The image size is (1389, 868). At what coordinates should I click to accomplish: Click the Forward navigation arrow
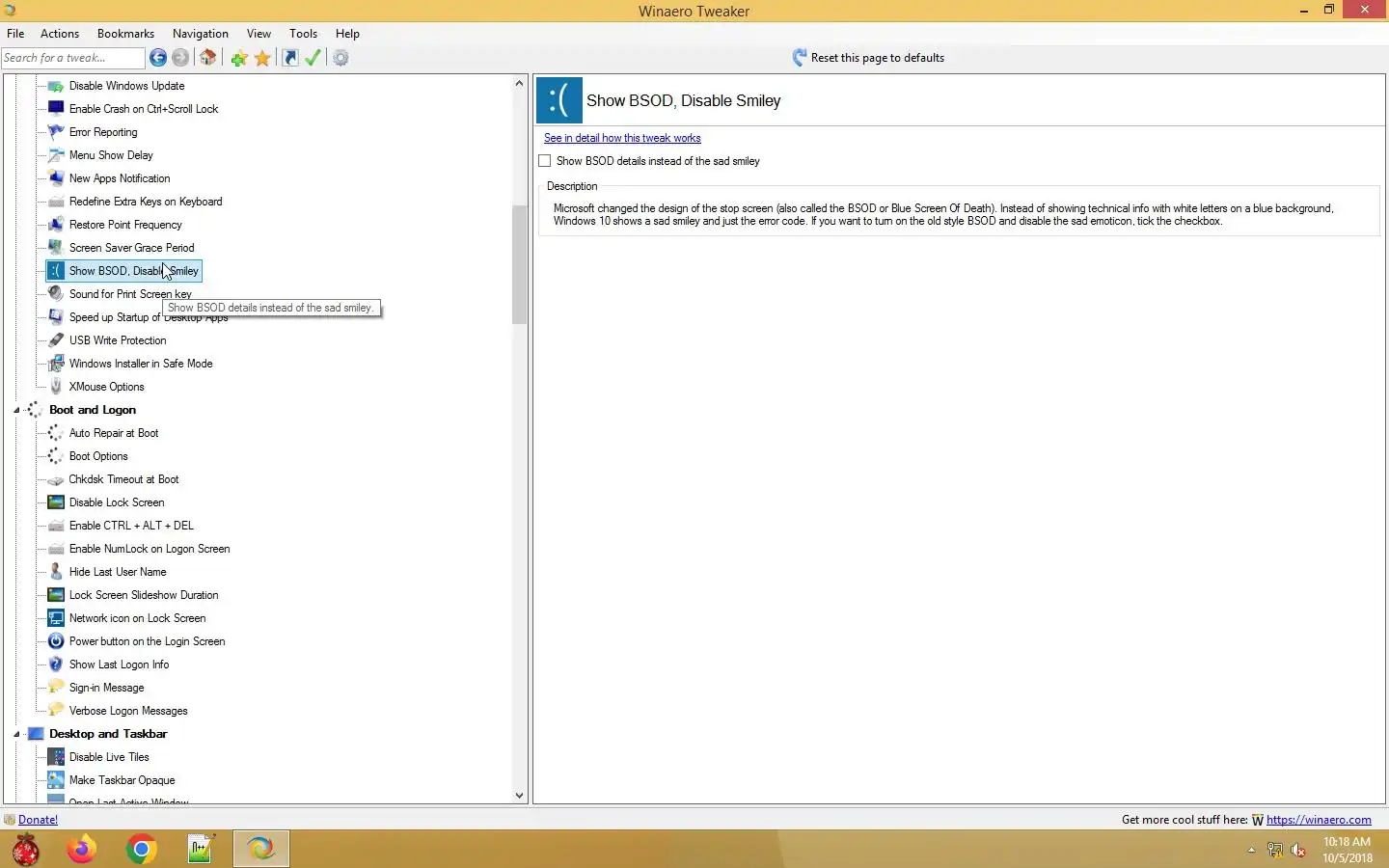[180, 58]
